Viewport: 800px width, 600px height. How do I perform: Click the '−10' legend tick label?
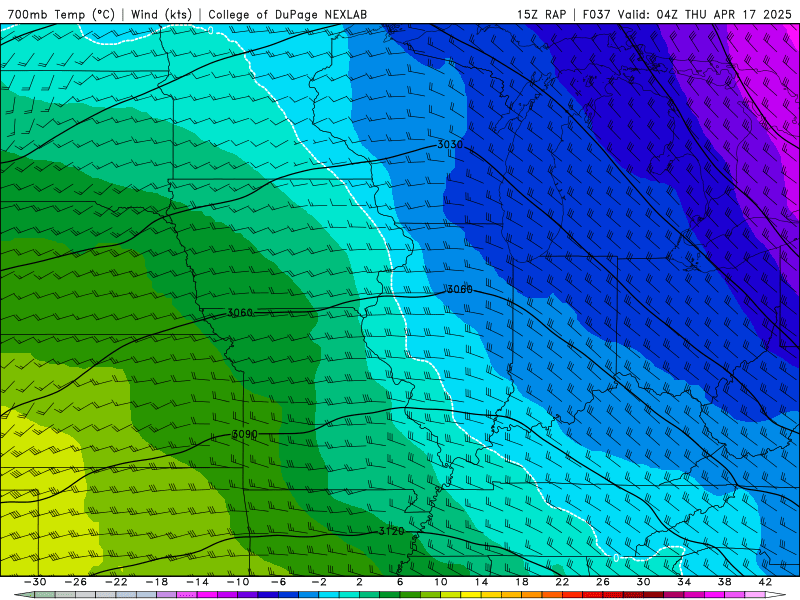[x=238, y=582]
